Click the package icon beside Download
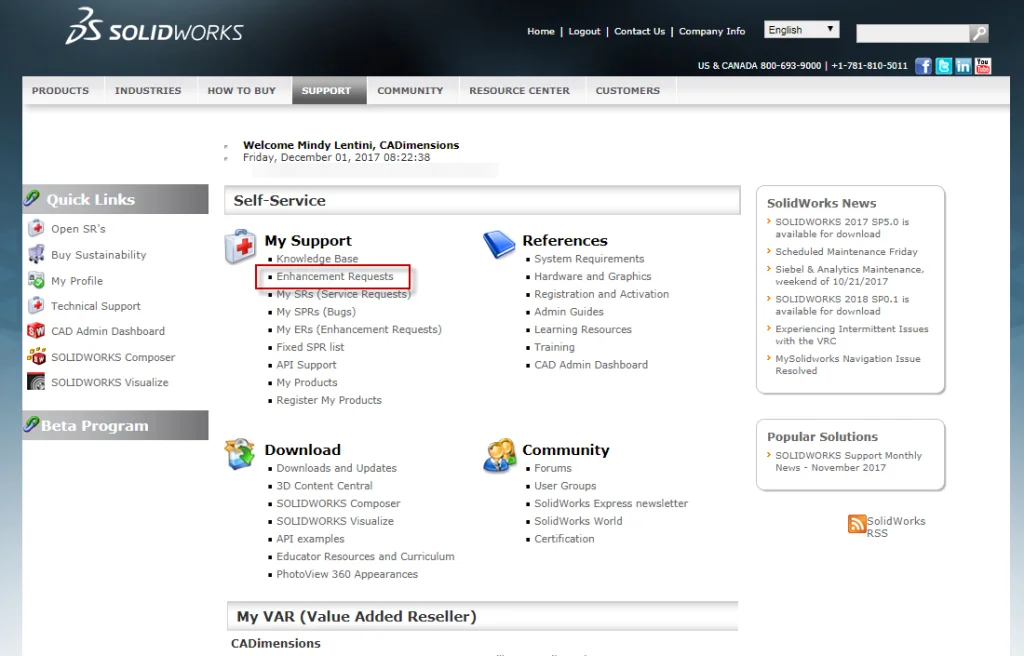 click(239, 453)
